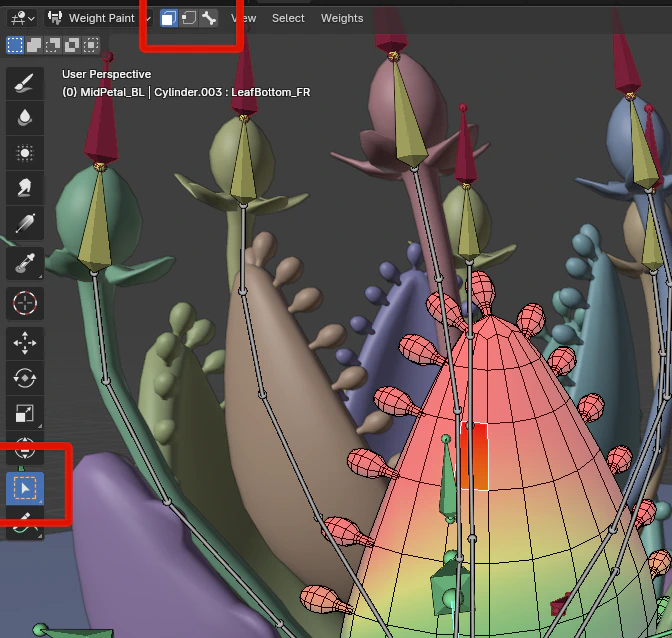Image resolution: width=672 pixels, height=638 pixels.
Task: Select the Sample Weight eyedropper tool
Action: (x=25, y=263)
